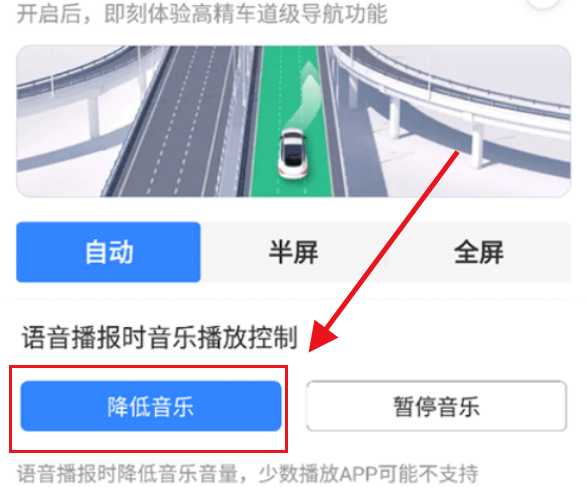Screen dimensions: 586x487
Task: Switch display mode to 半屏
Action: pyautogui.click(x=293, y=252)
